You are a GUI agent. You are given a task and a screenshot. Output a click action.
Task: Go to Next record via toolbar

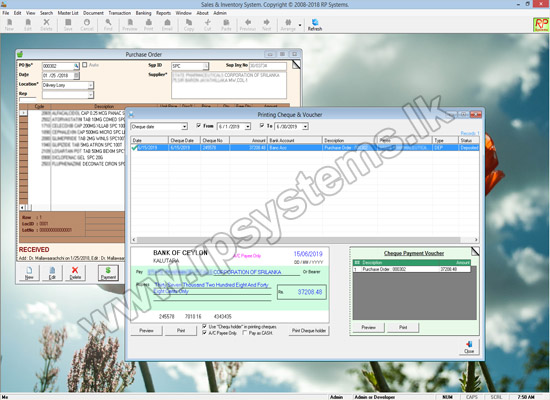click(267, 25)
